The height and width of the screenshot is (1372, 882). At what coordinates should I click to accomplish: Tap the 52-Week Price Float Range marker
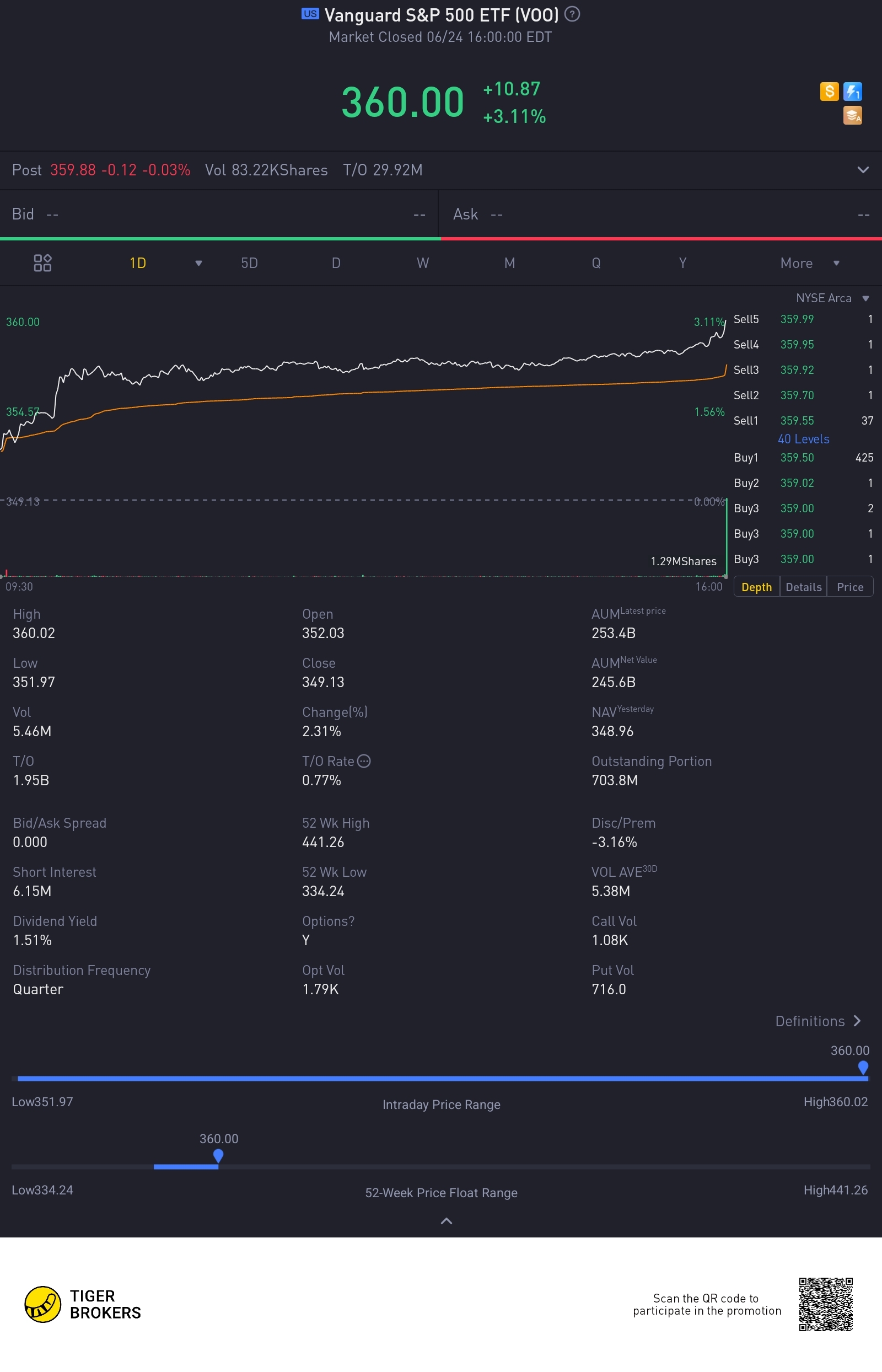pos(218,1156)
